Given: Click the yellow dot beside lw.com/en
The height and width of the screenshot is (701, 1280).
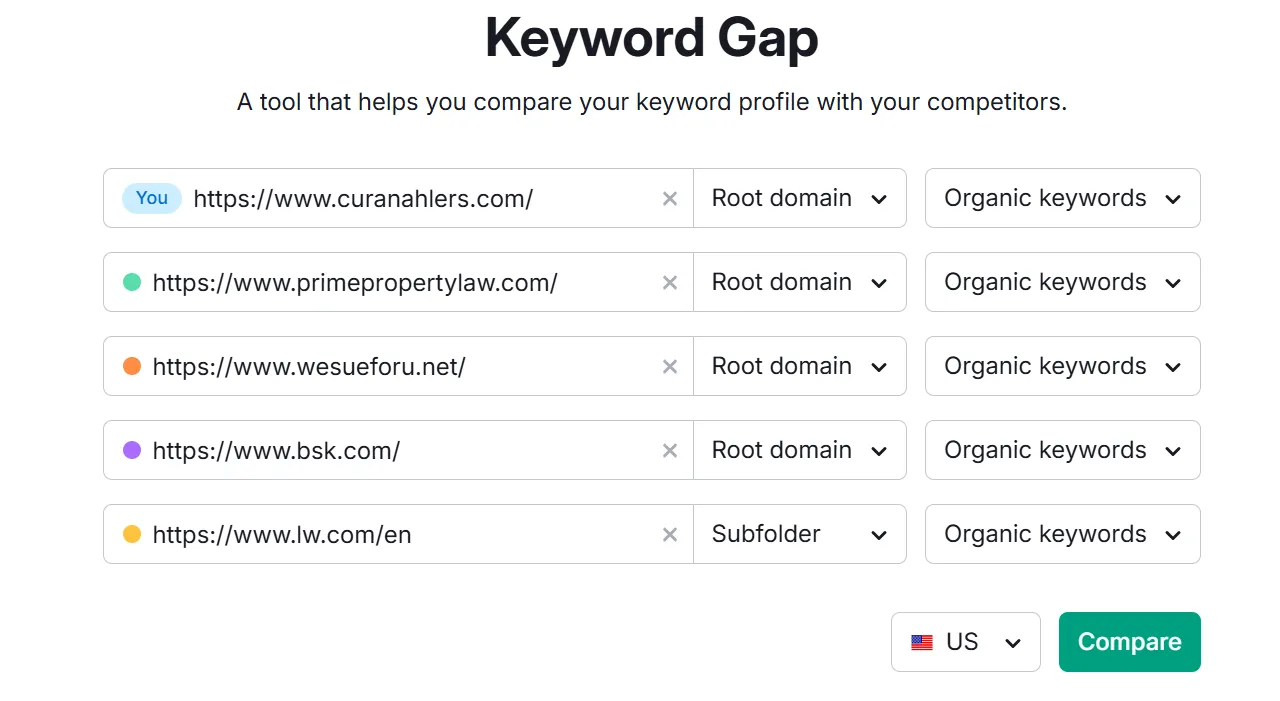Looking at the screenshot, I should point(132,535).
